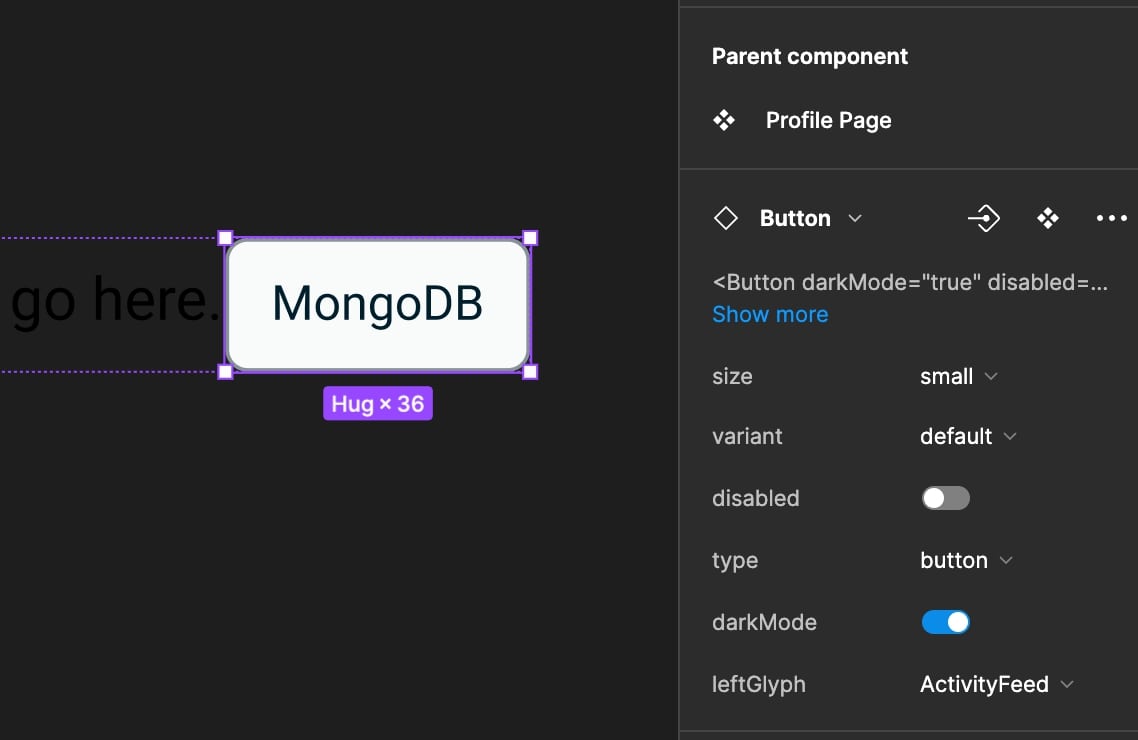
Task: Open the type dropdown showing button
Action: (965, 561)
